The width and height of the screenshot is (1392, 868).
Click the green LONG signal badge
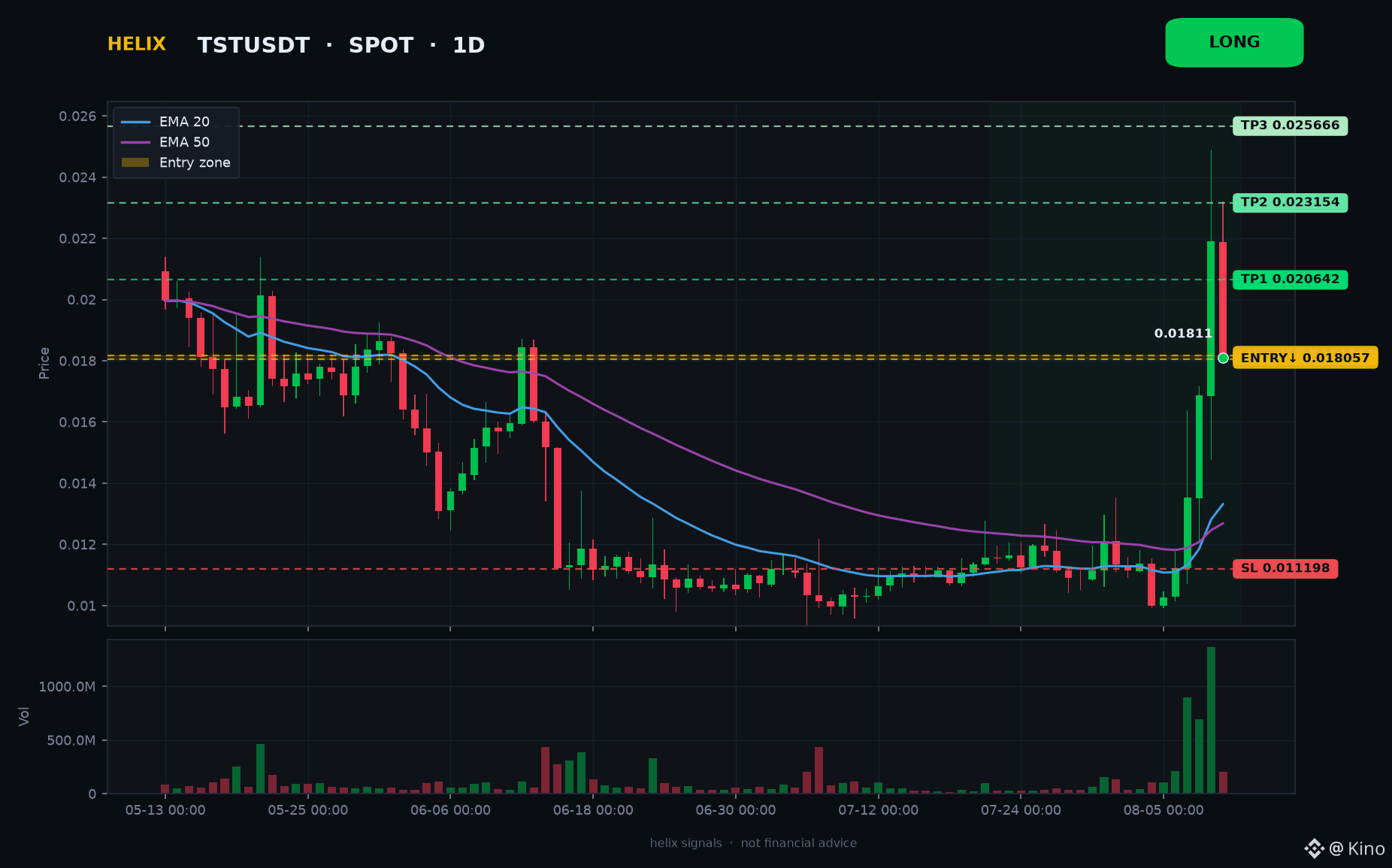(x=1234, y=43)
